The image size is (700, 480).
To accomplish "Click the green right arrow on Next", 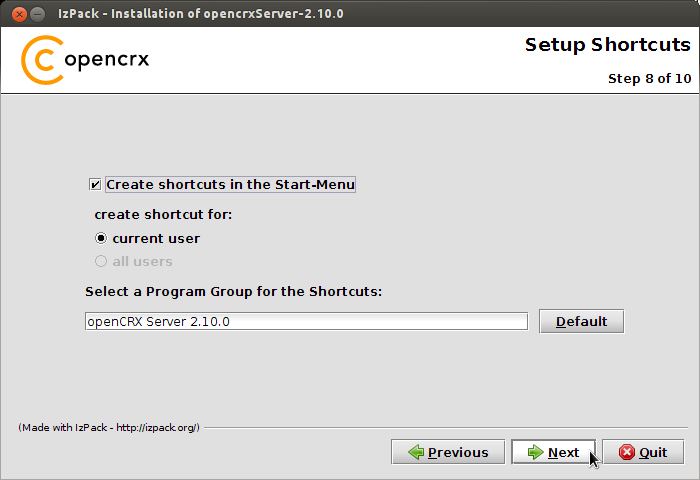I will (x=535, y=452).
